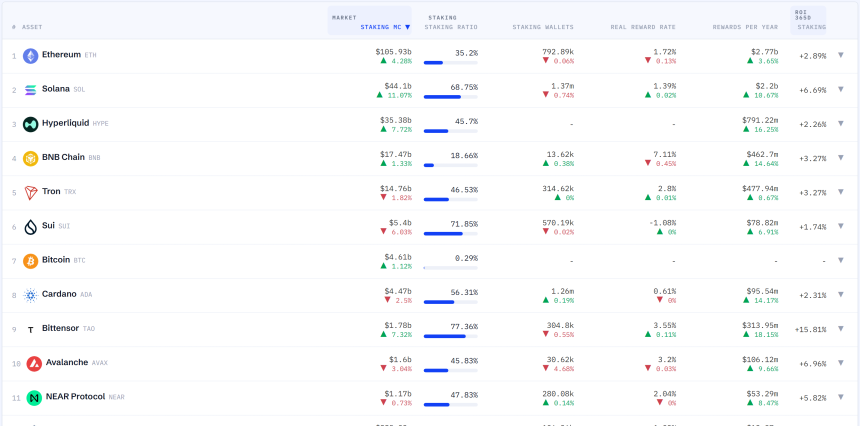
Task: Click Avalanche's +6.96% ROI value
Action: click(x=812, y=363)
